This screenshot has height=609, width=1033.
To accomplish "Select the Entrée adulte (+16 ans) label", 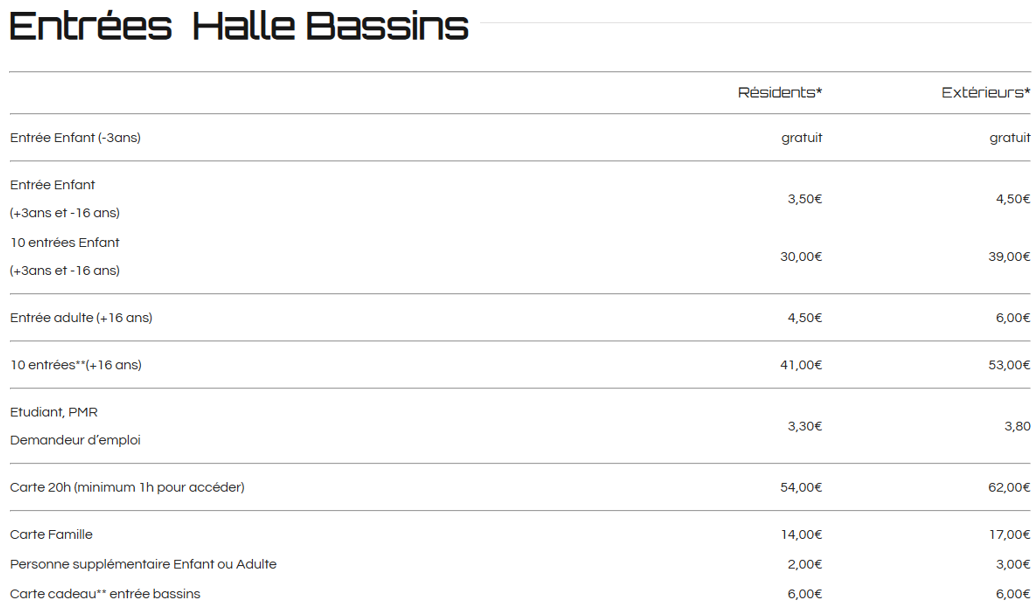I will pyautogui.click(x=81, y=318).
